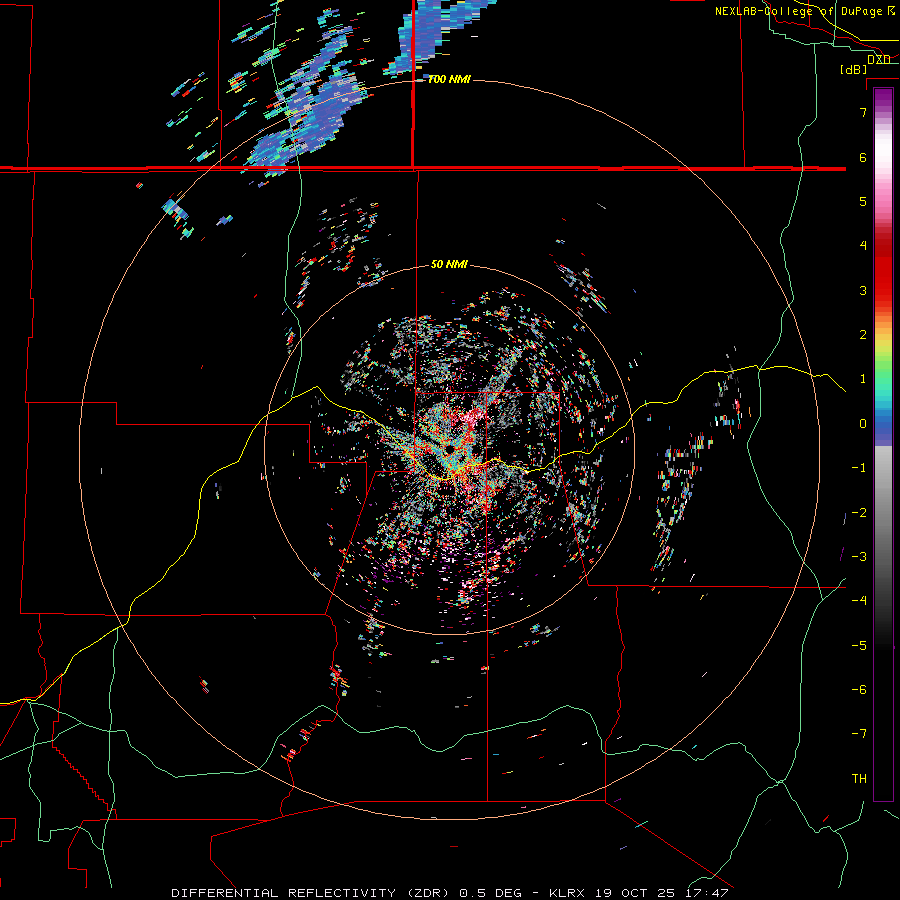Image resolution: width=900 pixels, height=900 pixels.
Task: Click the -7 value on the dB scale
Action: 859,734
